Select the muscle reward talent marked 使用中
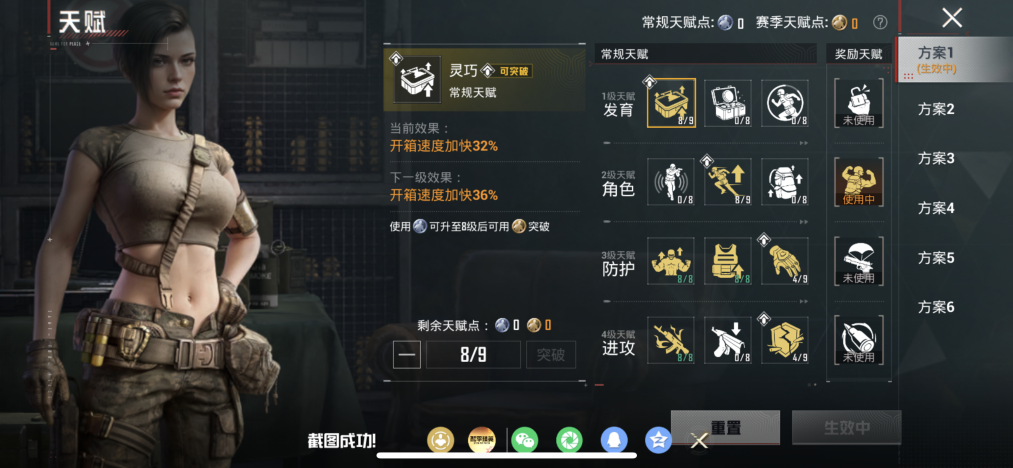Screen dimensions: 1013x468 point(859,182)
